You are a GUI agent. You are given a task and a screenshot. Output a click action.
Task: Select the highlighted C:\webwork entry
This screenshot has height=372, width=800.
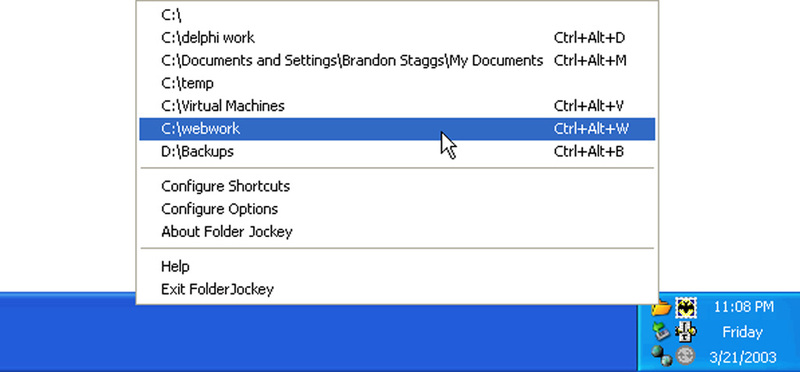tap(397, 129)
